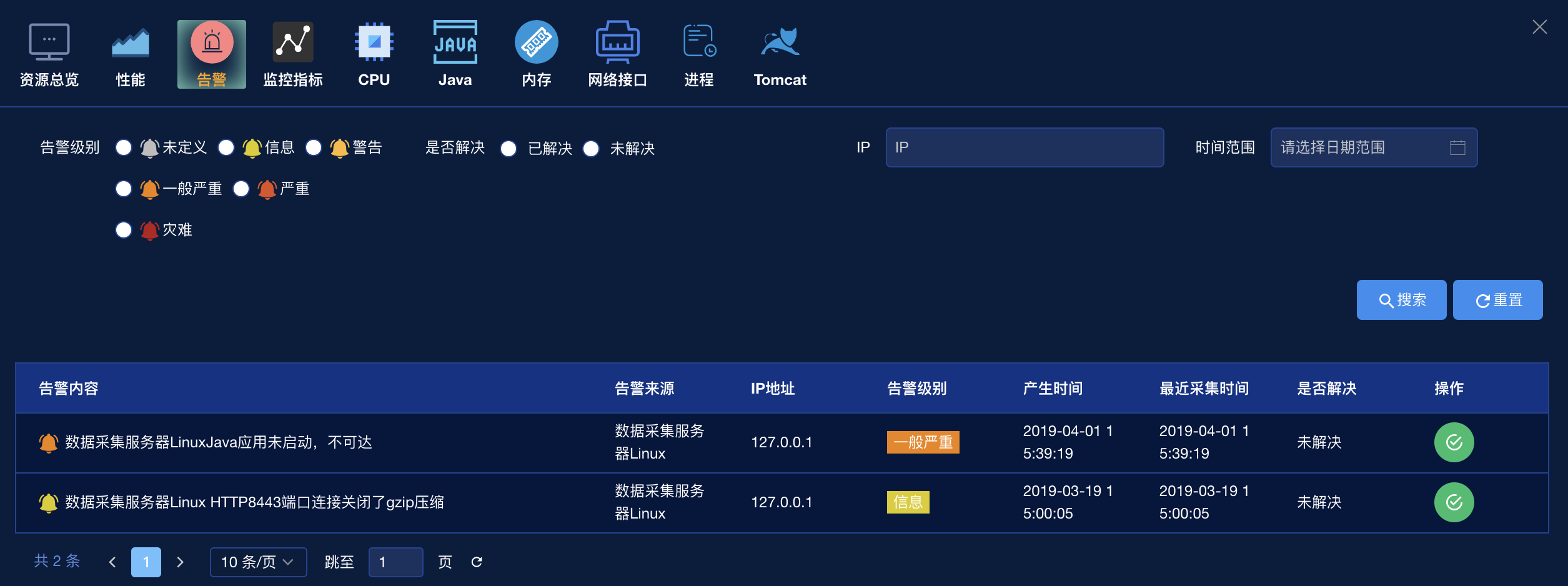Click 2019-04-01 15:39:19 in 产生时间 column
Screen dimensions: 1568x586
click(x=1068, y=442)
